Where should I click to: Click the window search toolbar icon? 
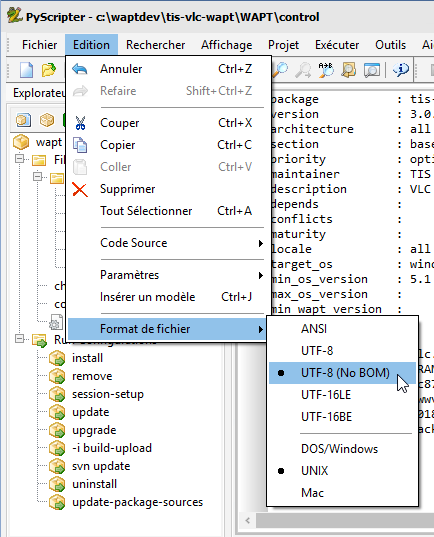point(372,70)
